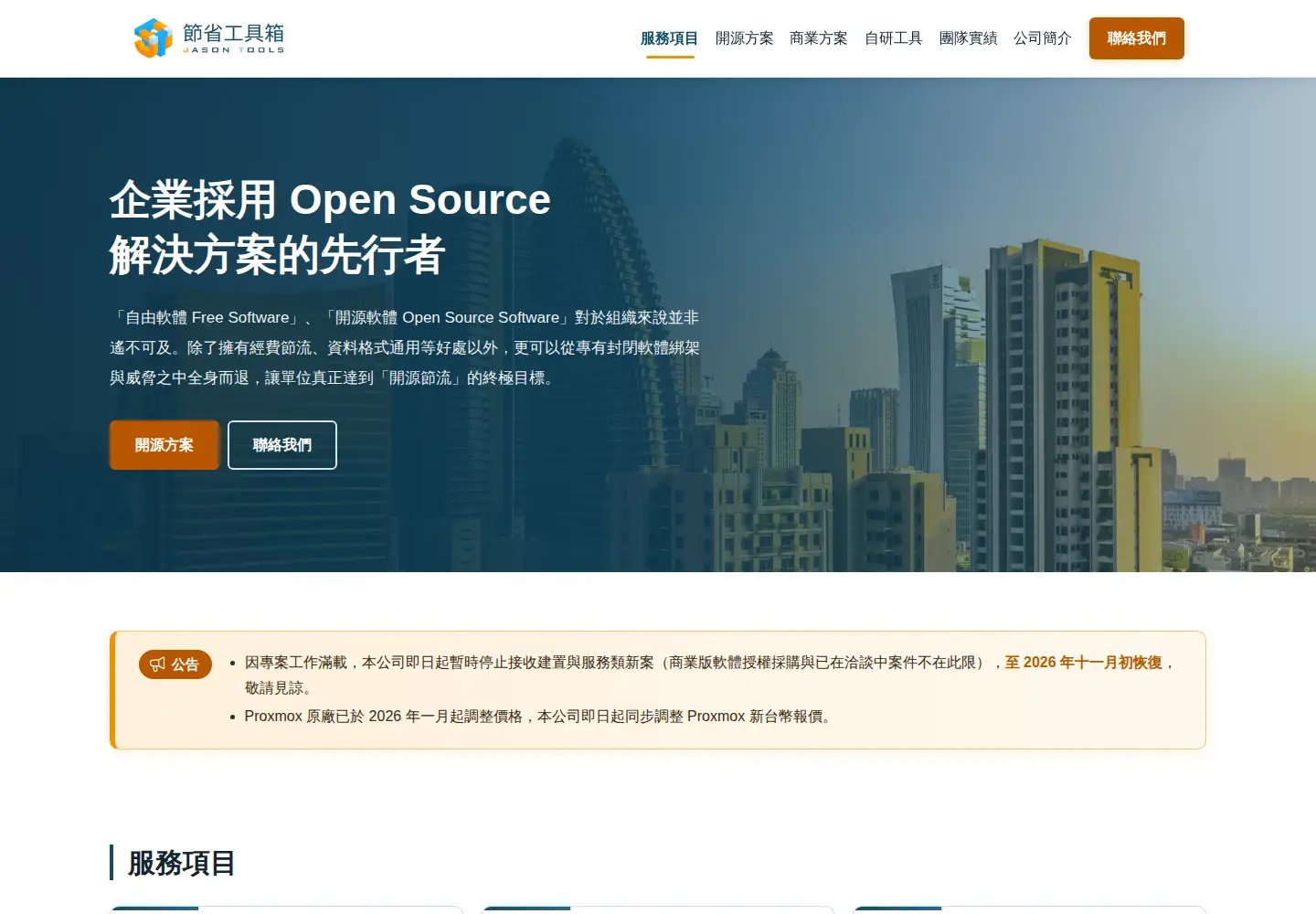Screen dimensions: 1316x914
Task: Click the highlighted 至 2026 年十一月初恢復 text
Action: pyautogui.click(x=1084, y=663)
